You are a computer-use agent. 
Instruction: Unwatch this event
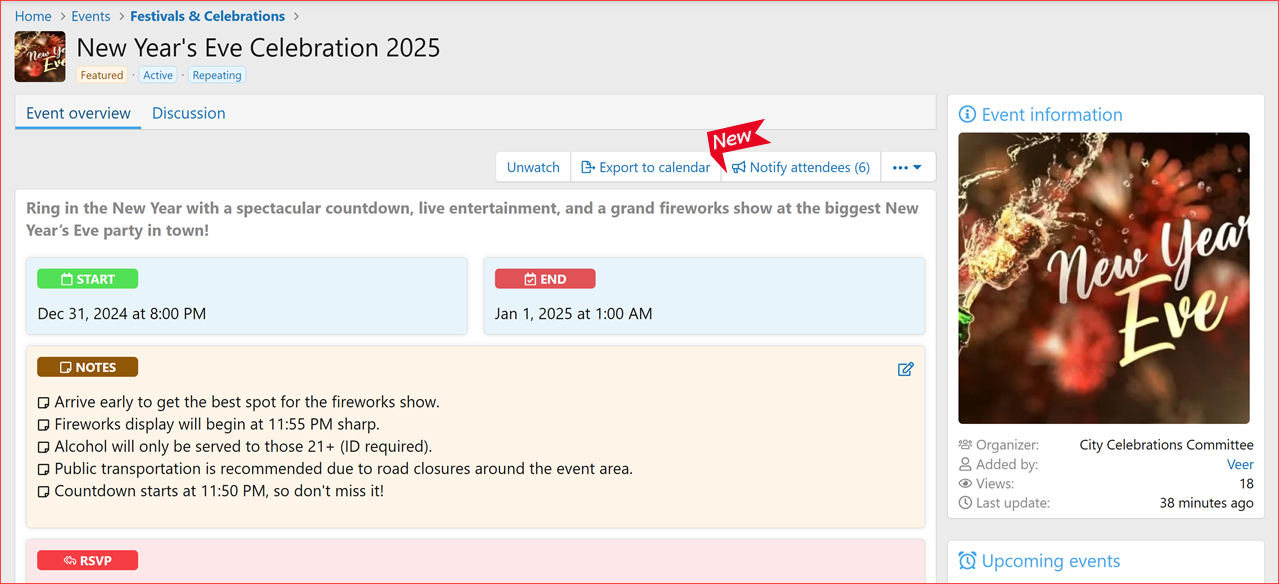coord(533,167)
